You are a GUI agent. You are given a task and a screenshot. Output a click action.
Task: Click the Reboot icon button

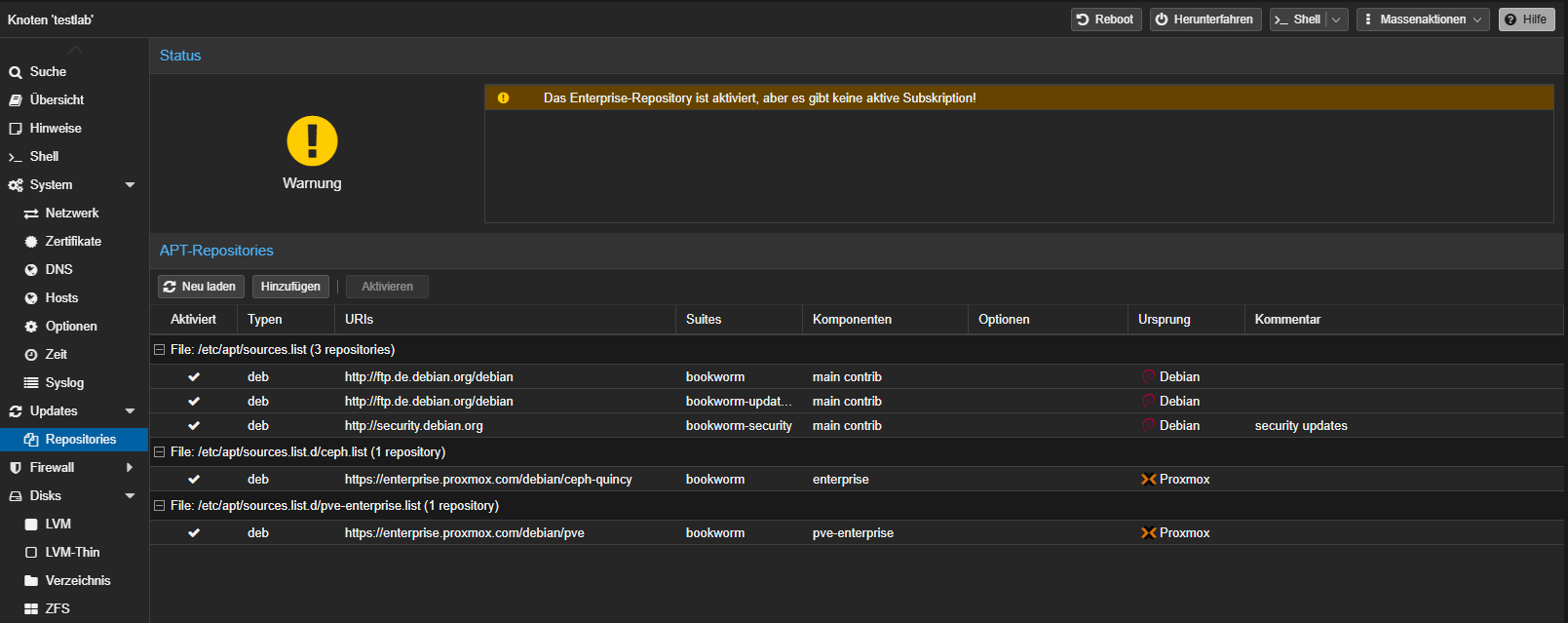click(x=1082, y=19)
